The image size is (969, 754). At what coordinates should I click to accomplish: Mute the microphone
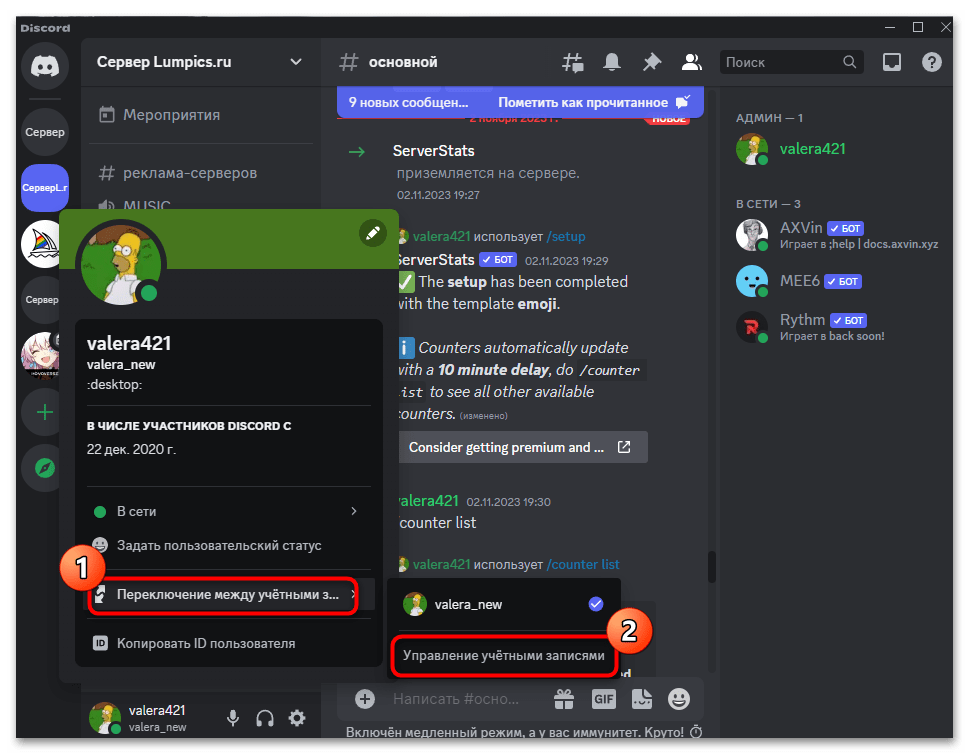(x=232, y=717)
